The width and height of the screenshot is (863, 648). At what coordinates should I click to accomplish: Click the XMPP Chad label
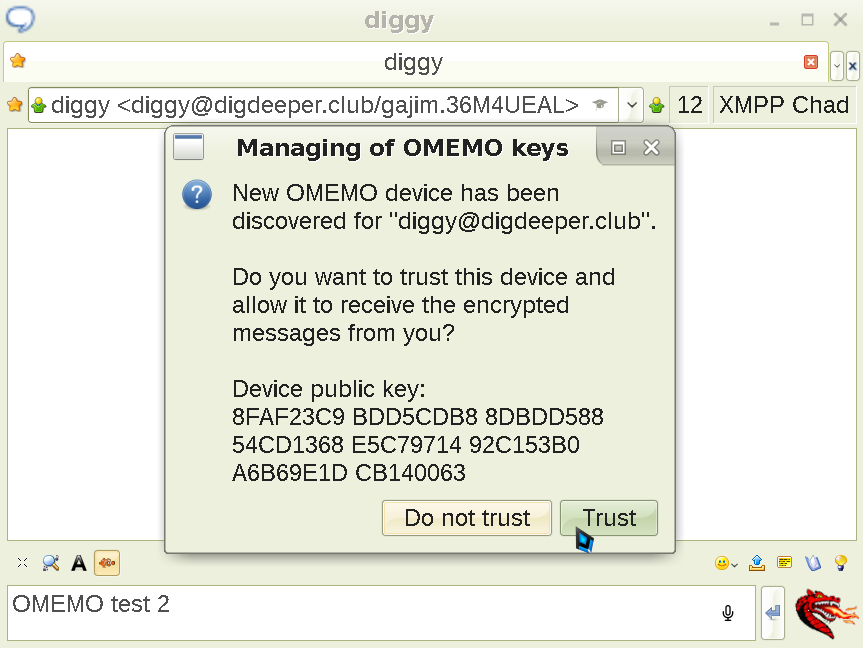click(x=785, y=104)
